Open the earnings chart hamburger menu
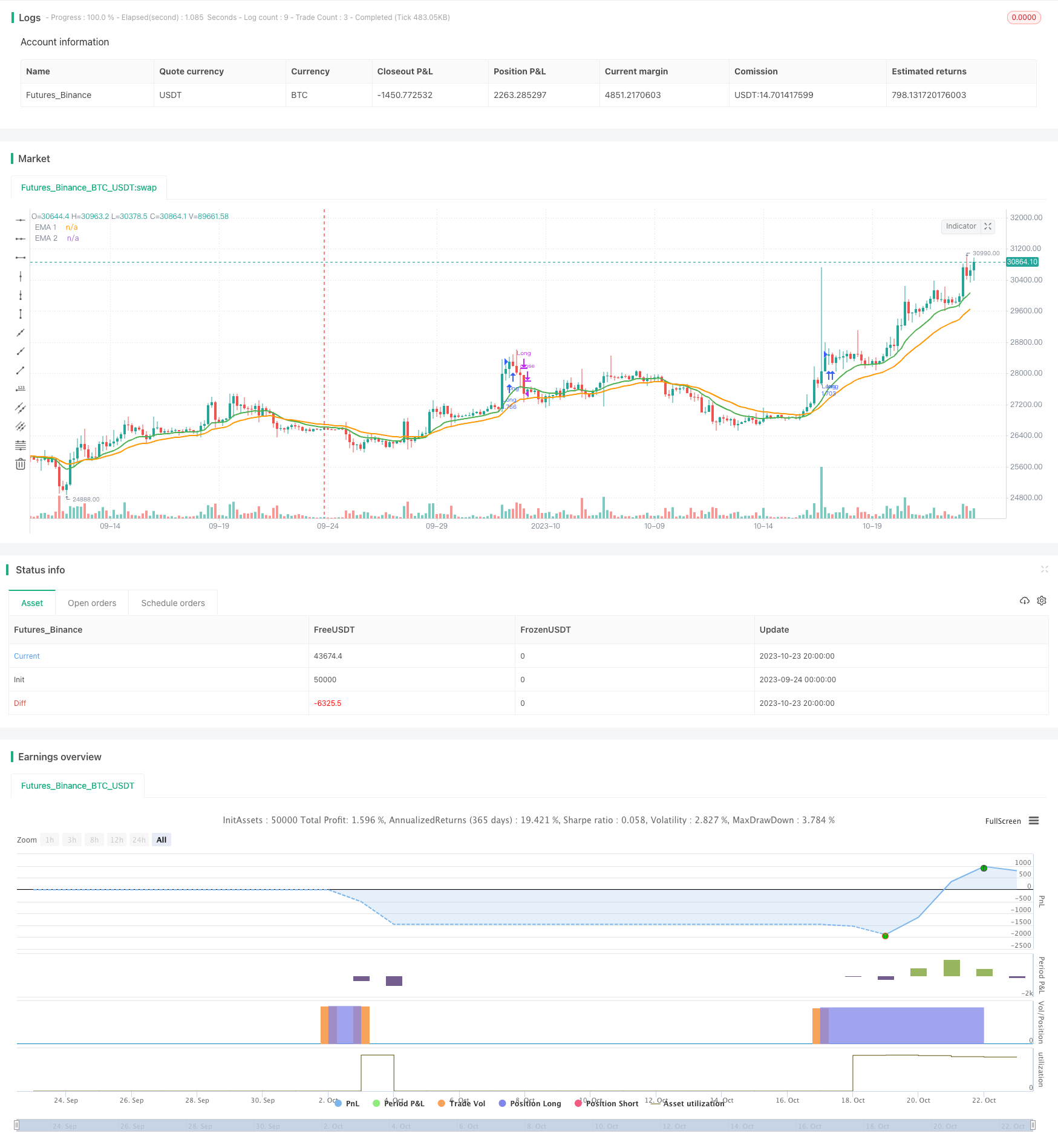1058x1148 pixels. (1034, 821)
